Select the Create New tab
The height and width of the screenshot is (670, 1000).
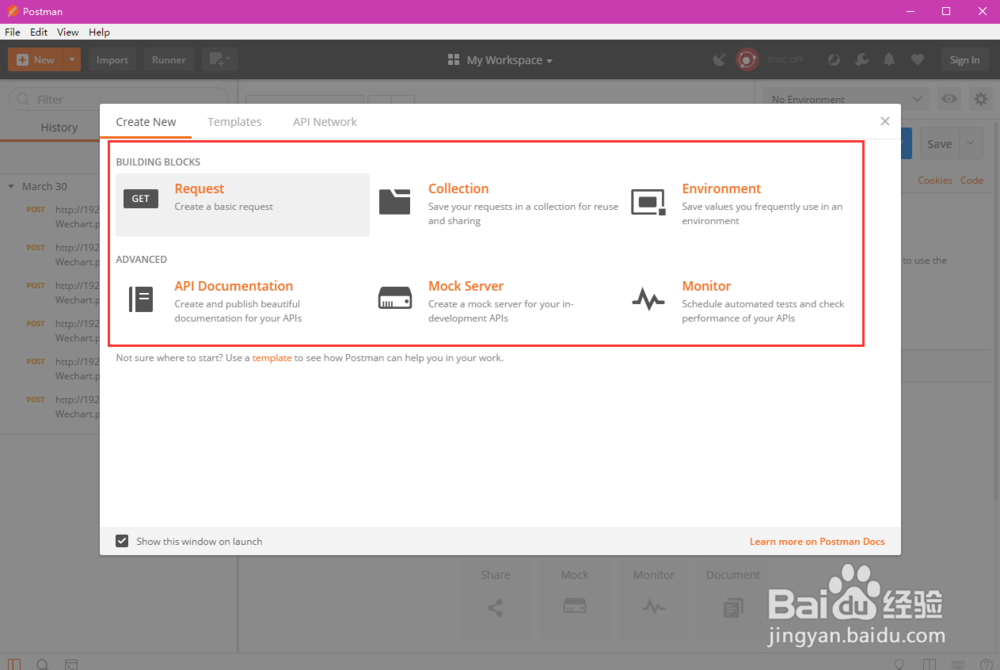pyautogui.click(x=145, y=122)
